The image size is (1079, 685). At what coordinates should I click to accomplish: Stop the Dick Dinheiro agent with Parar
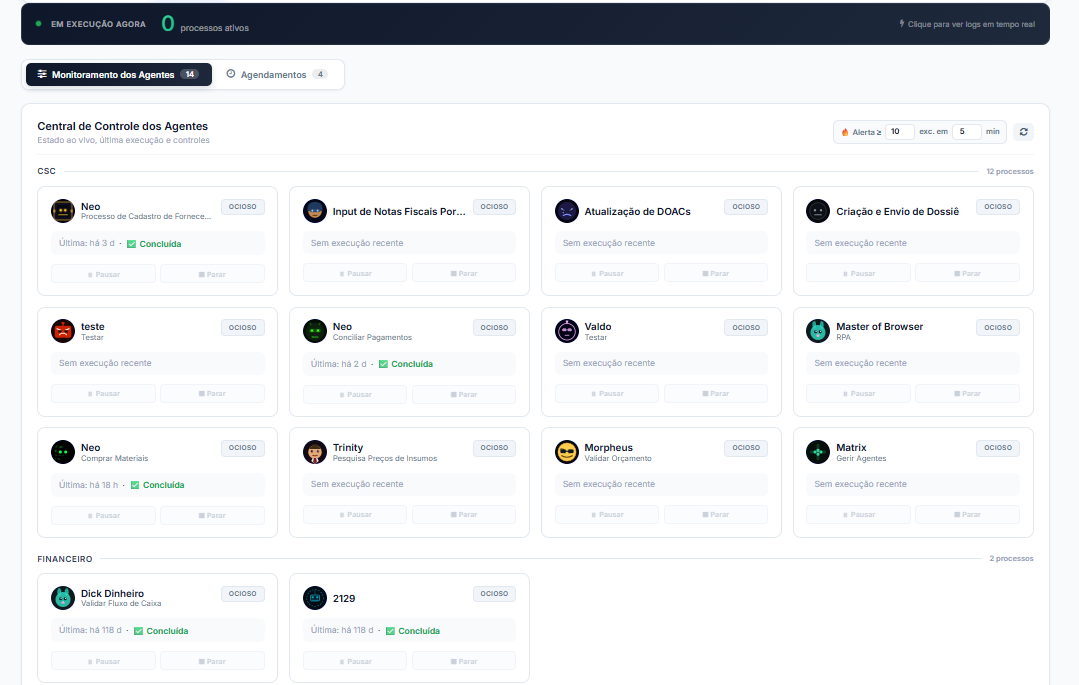[x=212, y=662]
